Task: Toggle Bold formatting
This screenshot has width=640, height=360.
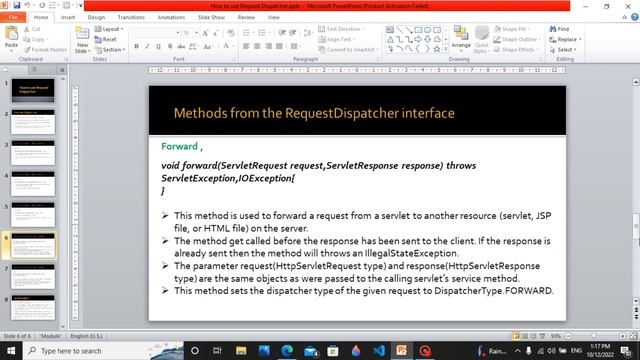Action: (x=136, y=47)
